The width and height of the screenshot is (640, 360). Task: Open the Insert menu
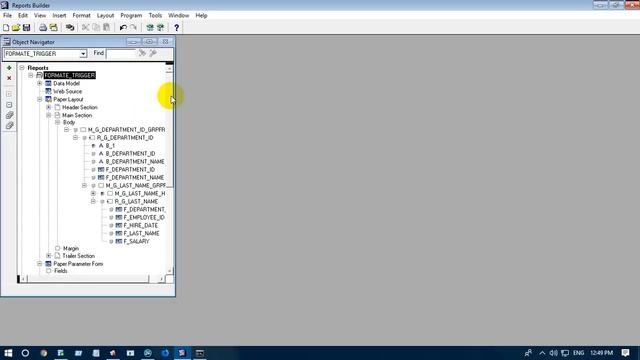(x=59, y=16)
